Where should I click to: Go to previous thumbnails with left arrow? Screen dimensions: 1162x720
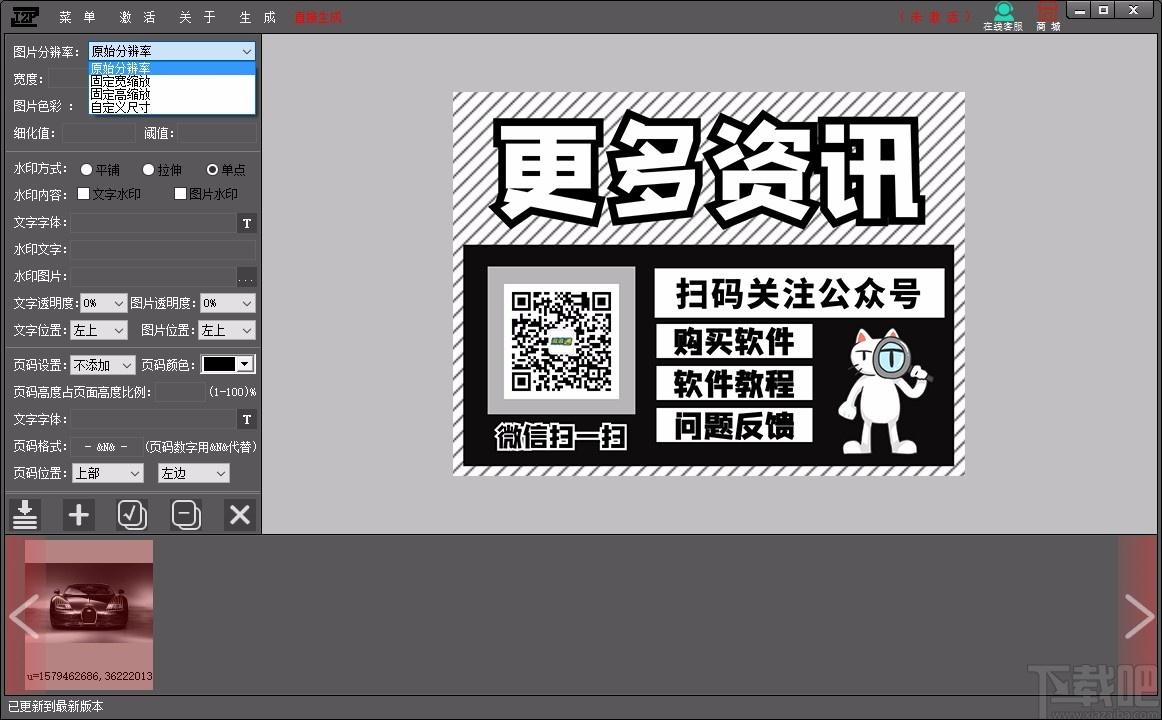point(24,615)
